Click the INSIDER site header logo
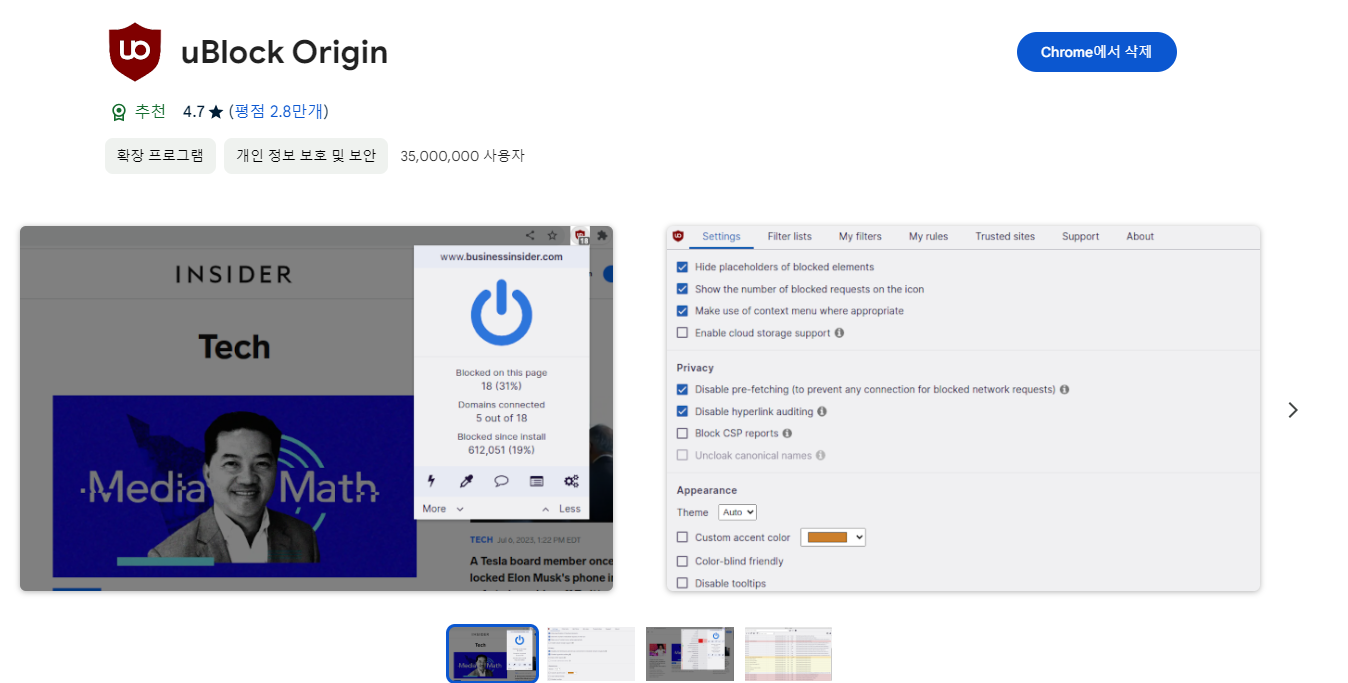Image resolution: width=1348 pixels, height=683 pixels. [x=233, y=274]
